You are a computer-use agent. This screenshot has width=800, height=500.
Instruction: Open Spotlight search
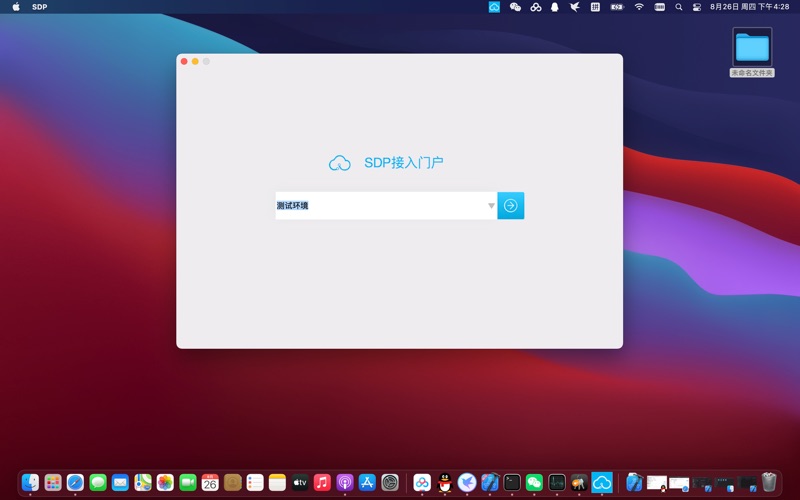point(679,7)
